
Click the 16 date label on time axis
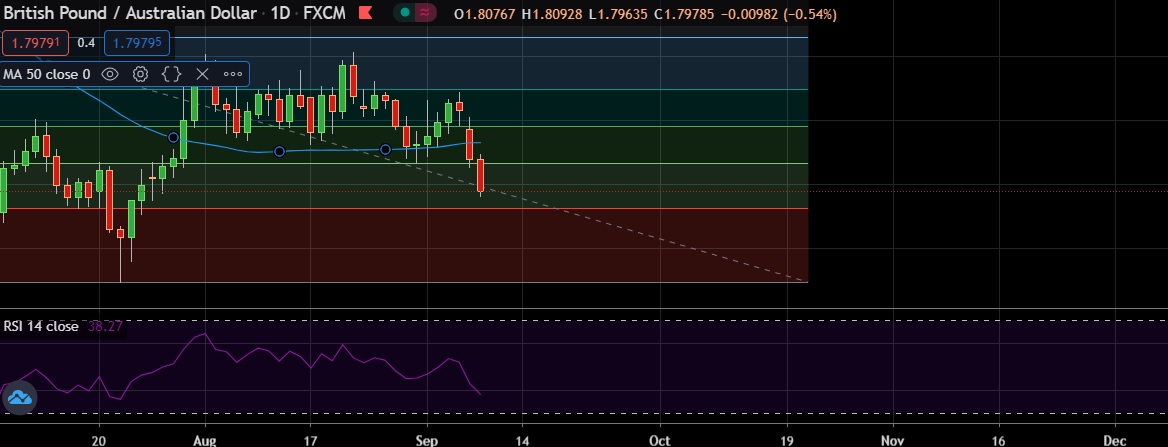pos(998,441)
